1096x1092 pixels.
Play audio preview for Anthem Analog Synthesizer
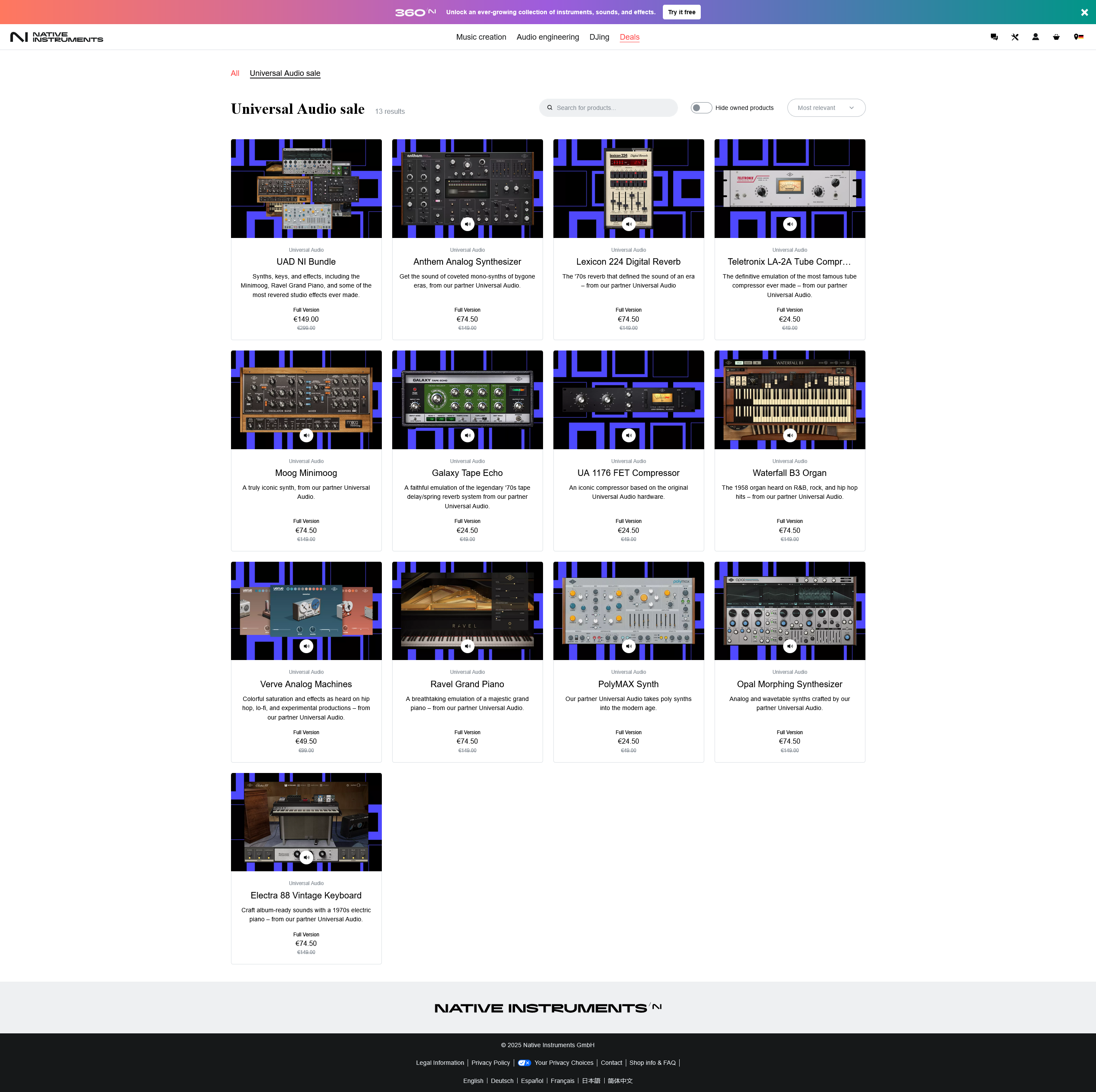(x=467, y=224)
